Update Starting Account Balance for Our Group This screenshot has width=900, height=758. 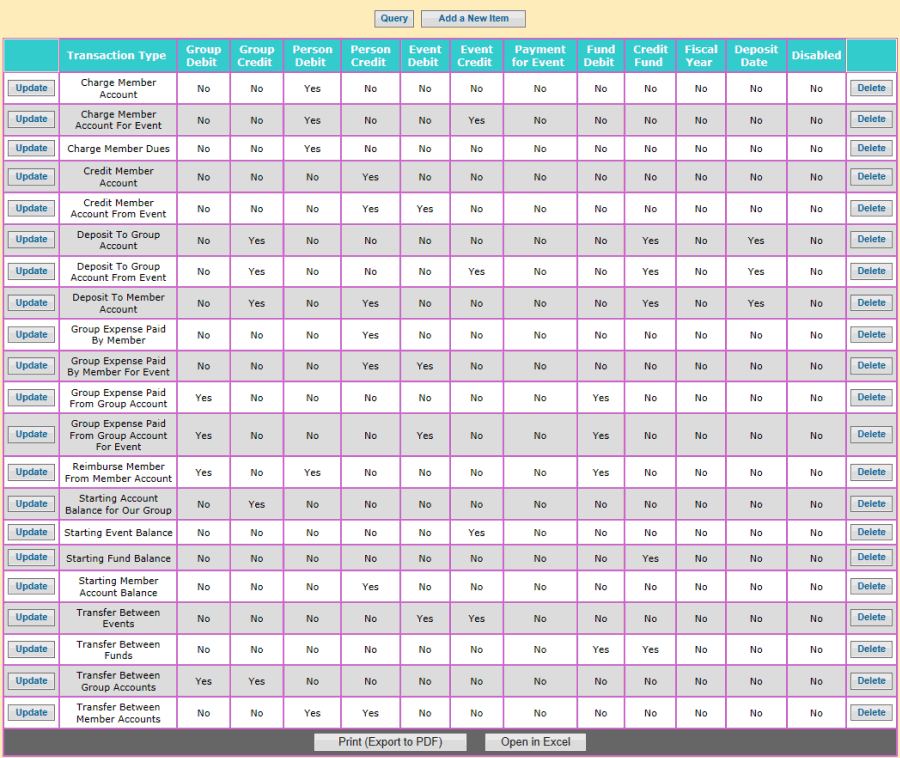32,504
